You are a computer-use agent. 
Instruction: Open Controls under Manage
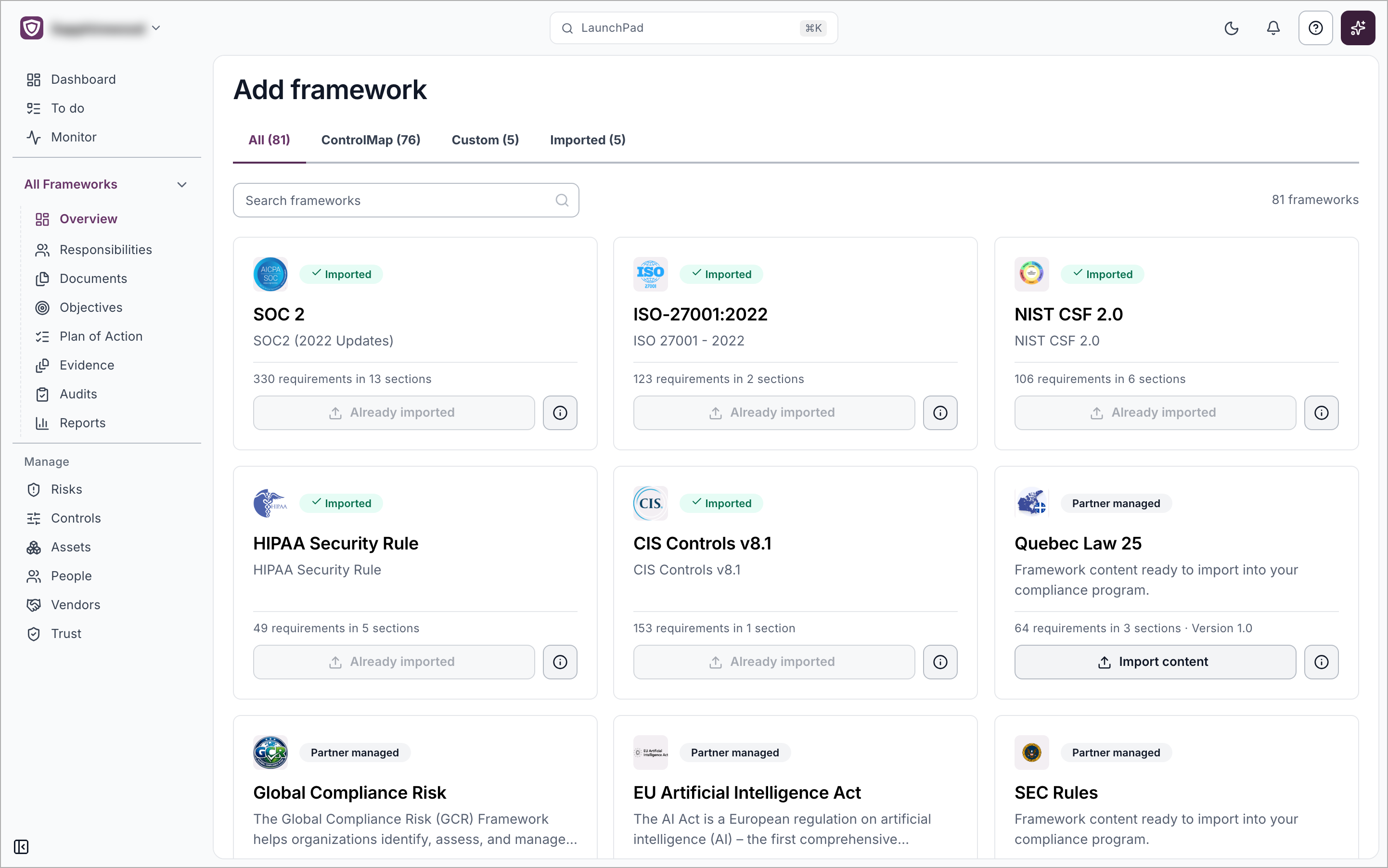click(x=64, y=518)
